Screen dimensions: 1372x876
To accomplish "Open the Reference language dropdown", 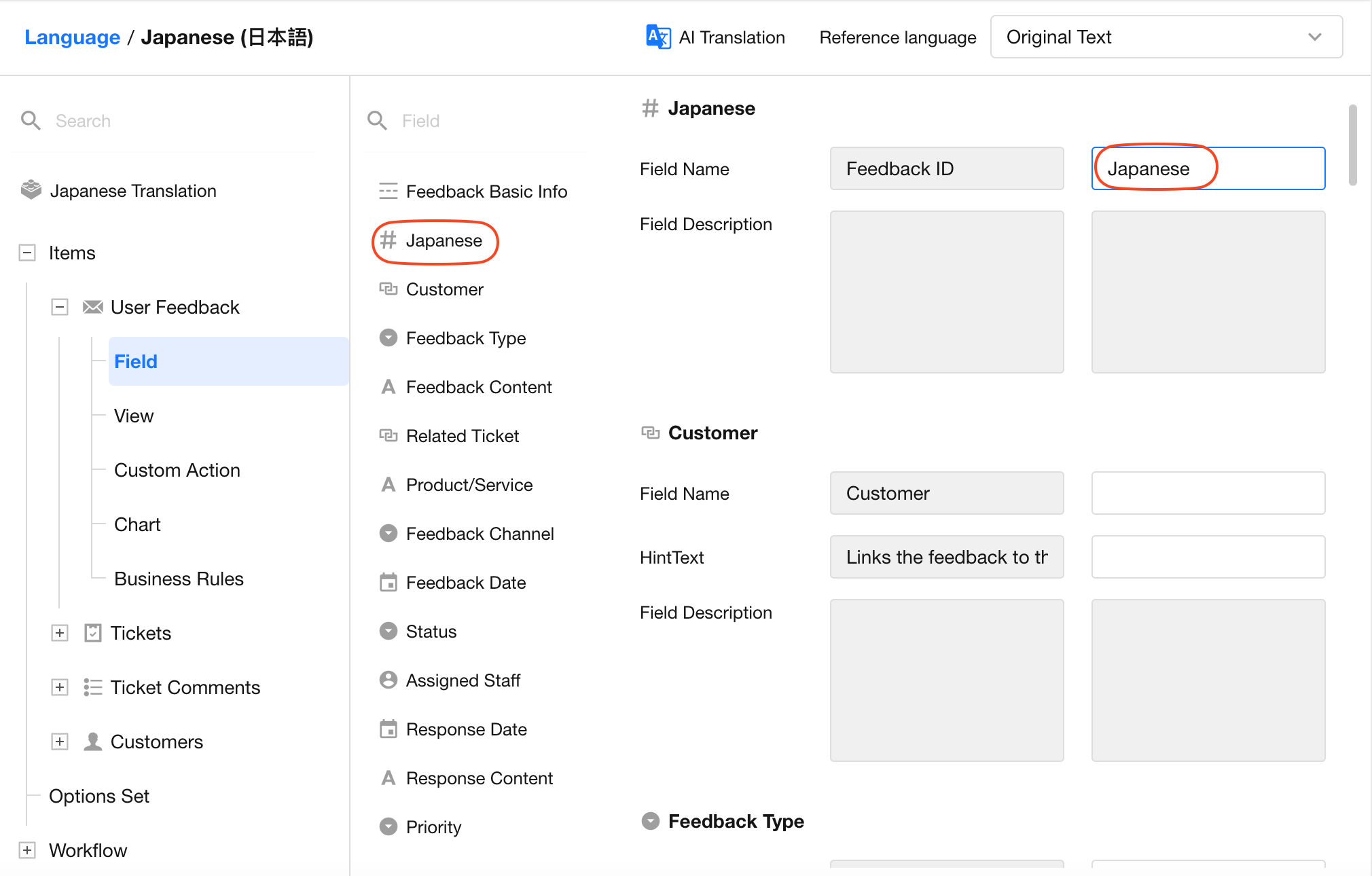I will [x=1166, y=37].
